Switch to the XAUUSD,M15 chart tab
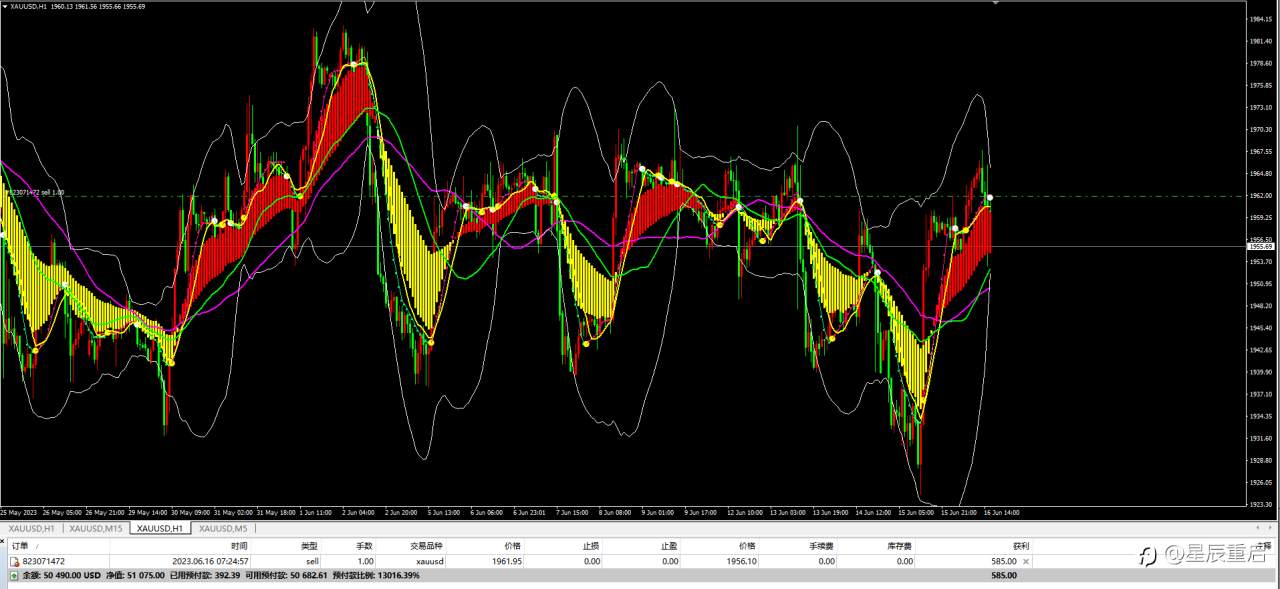 96,528
